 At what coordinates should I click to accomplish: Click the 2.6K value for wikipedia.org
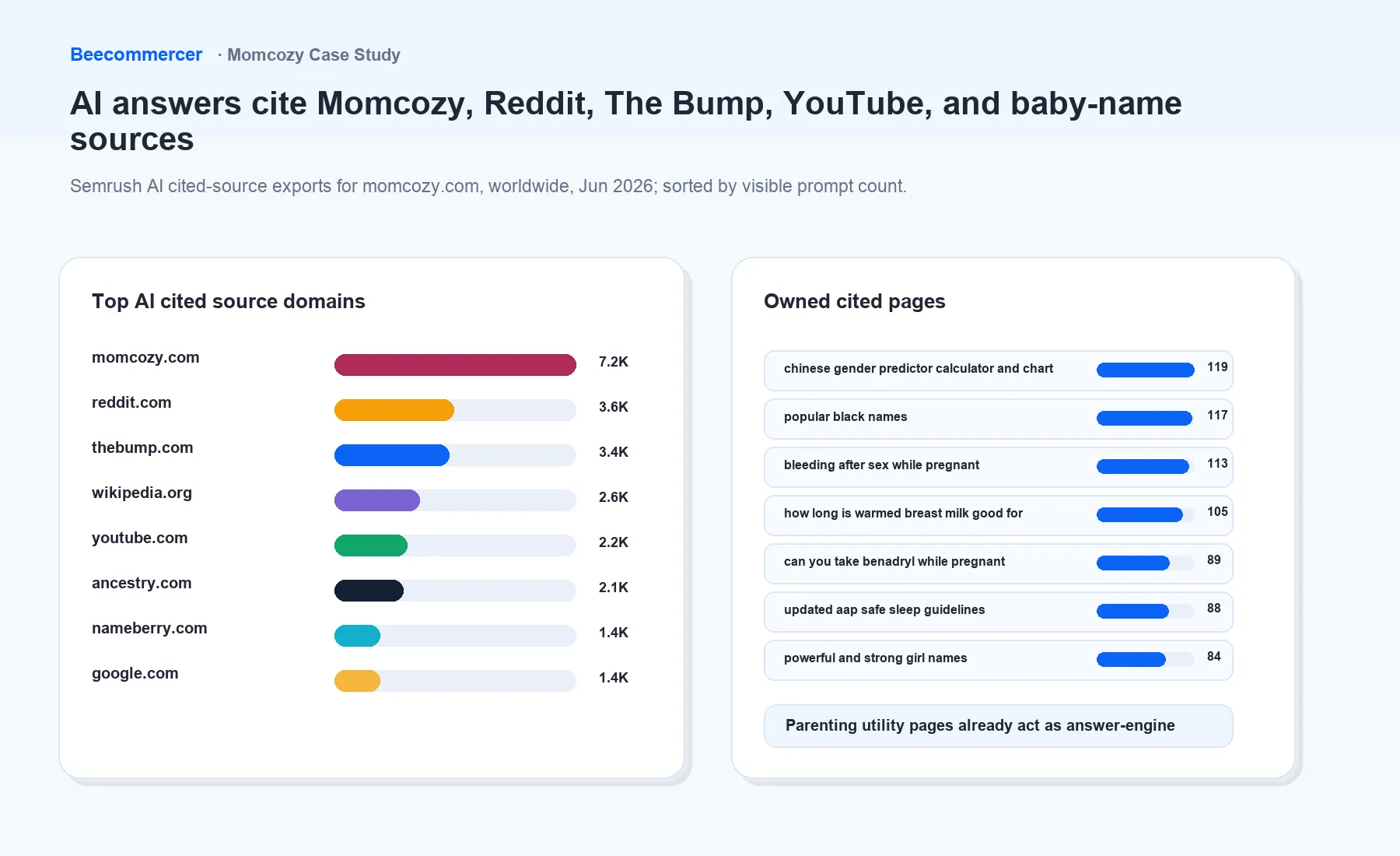pos(614,497)
